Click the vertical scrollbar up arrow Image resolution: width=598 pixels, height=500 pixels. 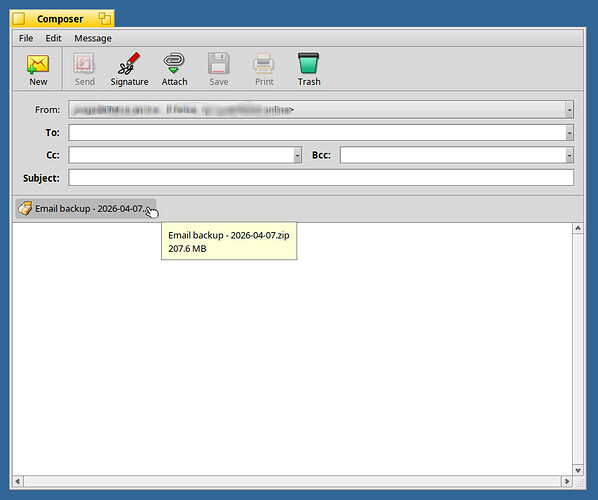(x=578, y=228)
